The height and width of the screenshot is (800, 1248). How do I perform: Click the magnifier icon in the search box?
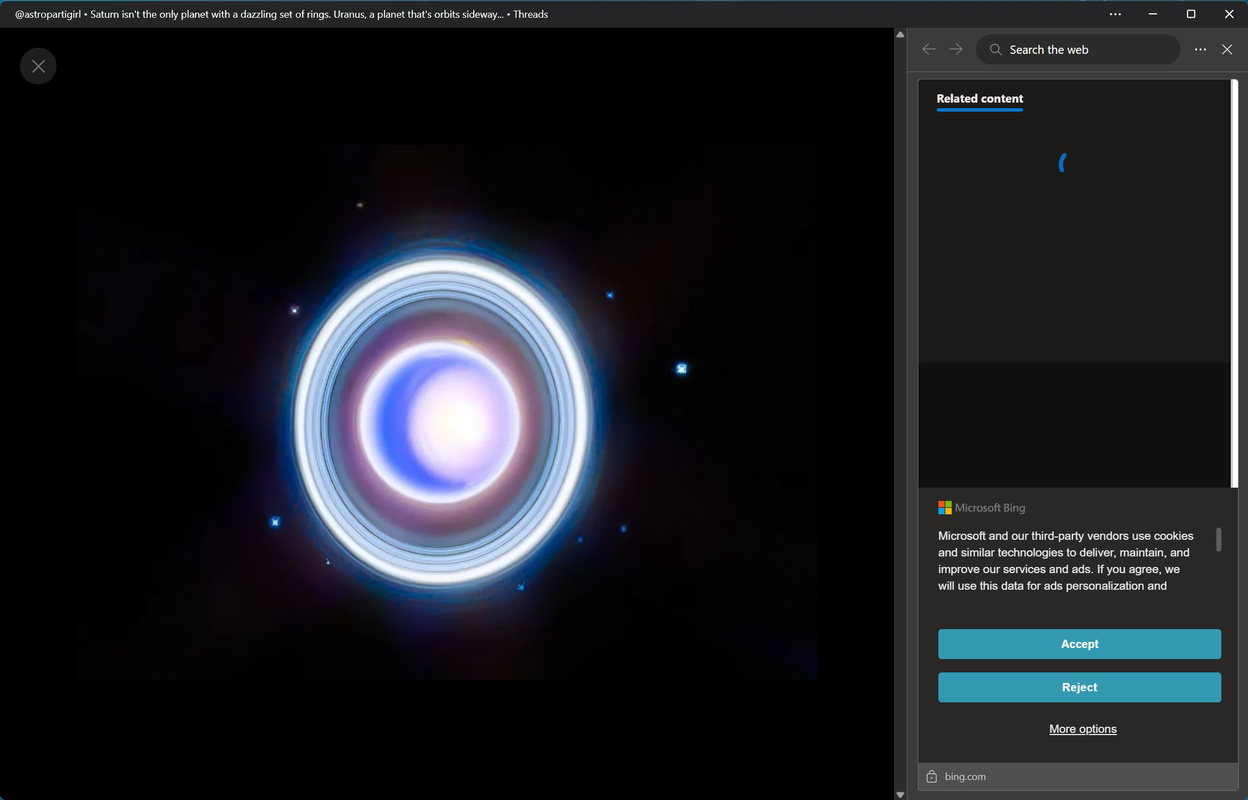click(x=995, y=49)
